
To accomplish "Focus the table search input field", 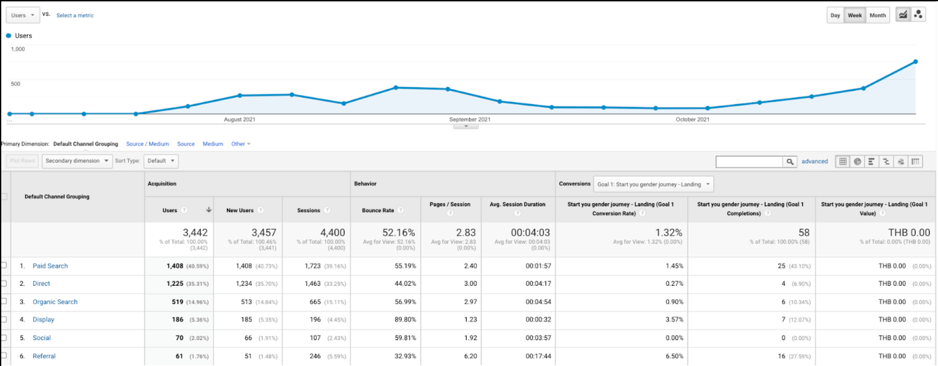I will click(x=750, y=161).
